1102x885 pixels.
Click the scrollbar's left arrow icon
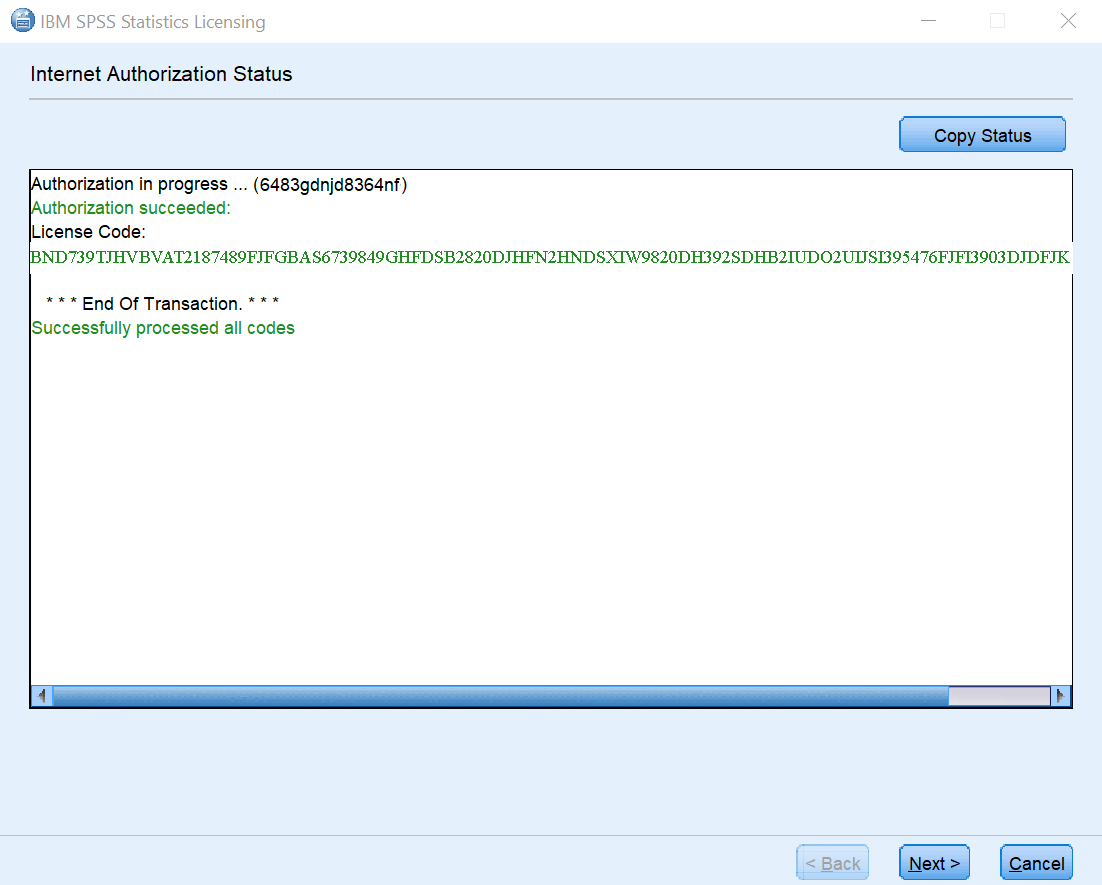[41, 695]
